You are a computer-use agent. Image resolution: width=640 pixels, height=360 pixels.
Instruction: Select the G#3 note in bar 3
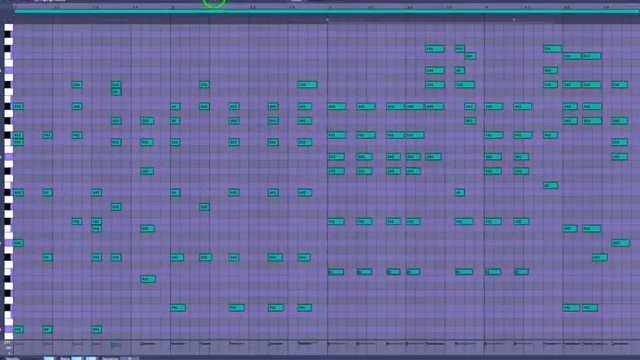(x=469, y=121)
